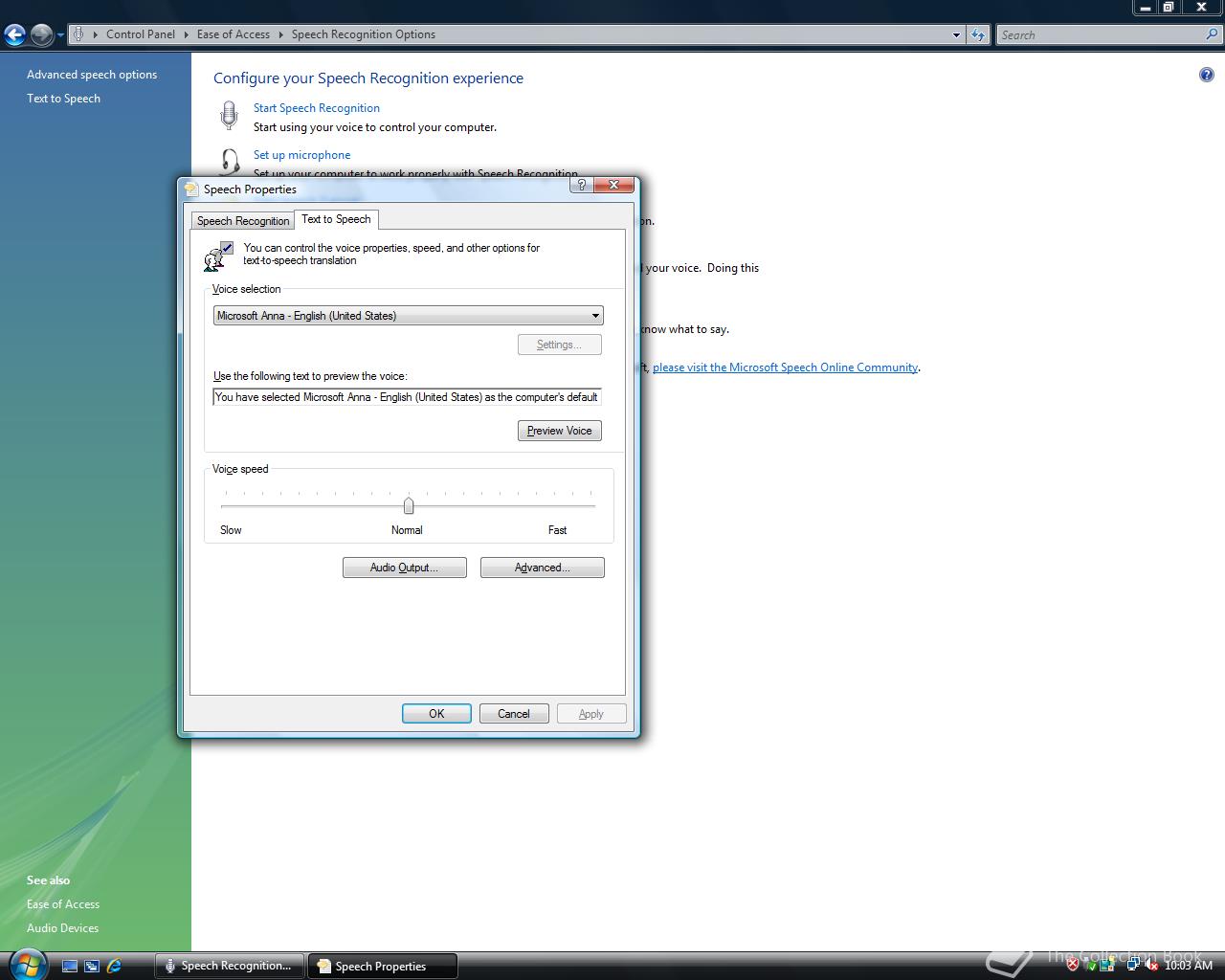Image resolution: width=1225 pixels, height=980 pixels.
Task: Select the Text to Speech tab
Action: pyautogui.click(x=336, y=219)
